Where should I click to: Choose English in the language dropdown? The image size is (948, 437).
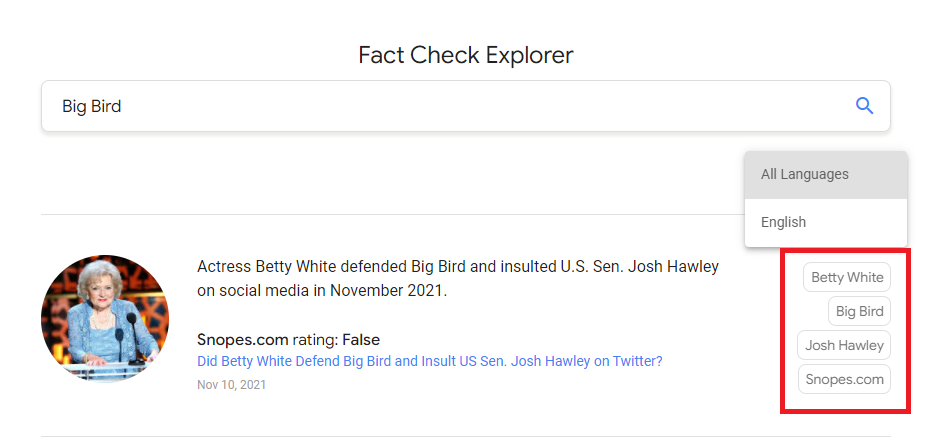click(783, 222)
